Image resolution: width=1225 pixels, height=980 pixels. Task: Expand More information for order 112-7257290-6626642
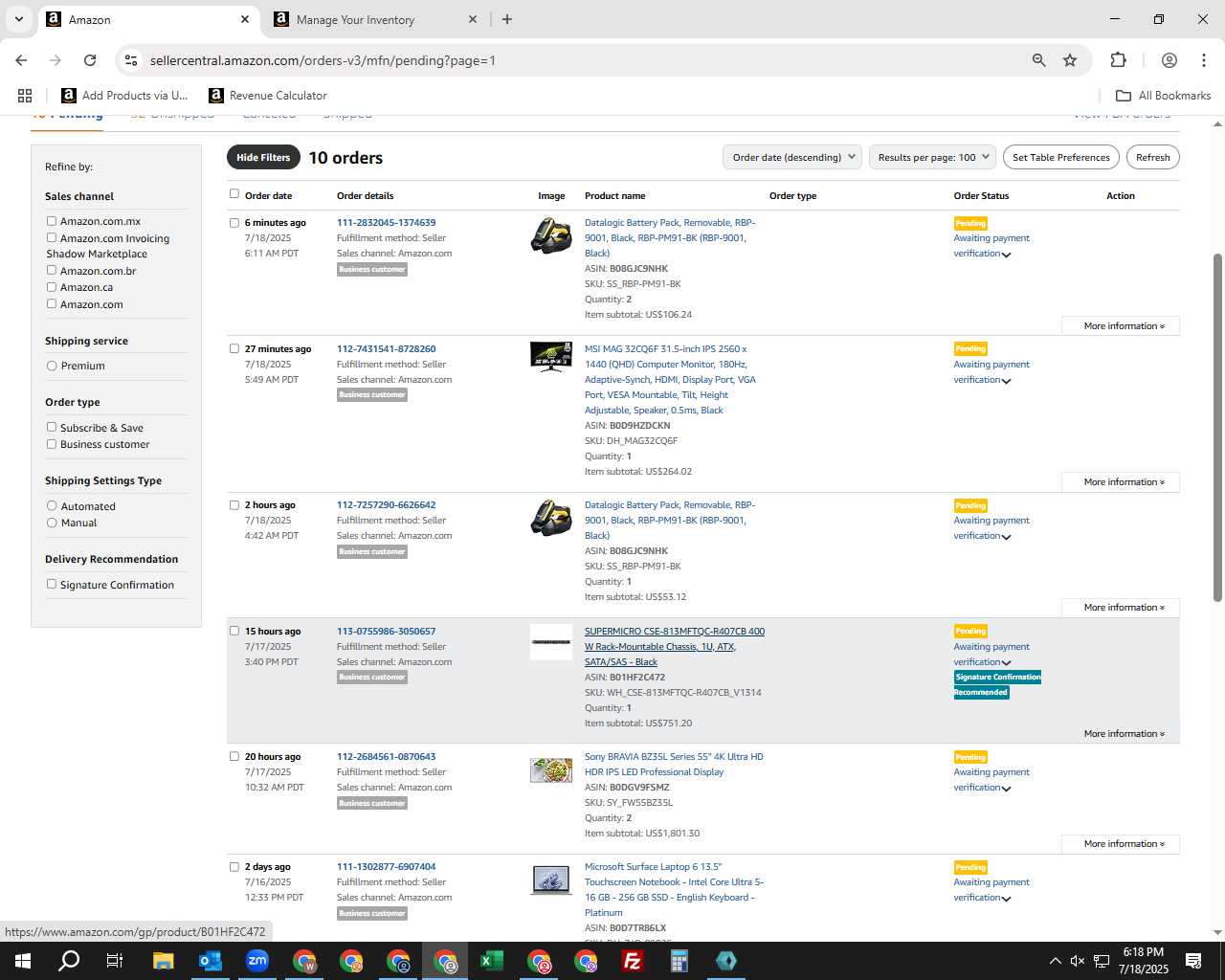point(1121,608)
